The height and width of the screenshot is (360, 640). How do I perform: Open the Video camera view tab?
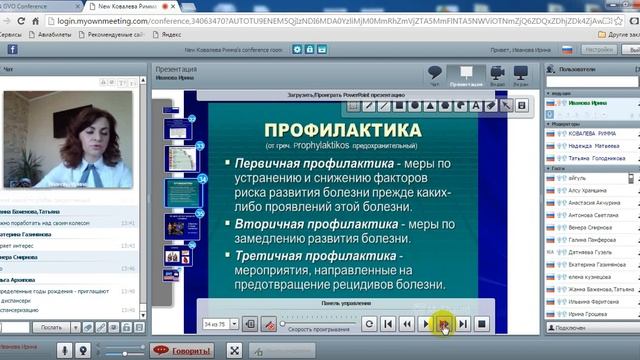tap(498, 76)
